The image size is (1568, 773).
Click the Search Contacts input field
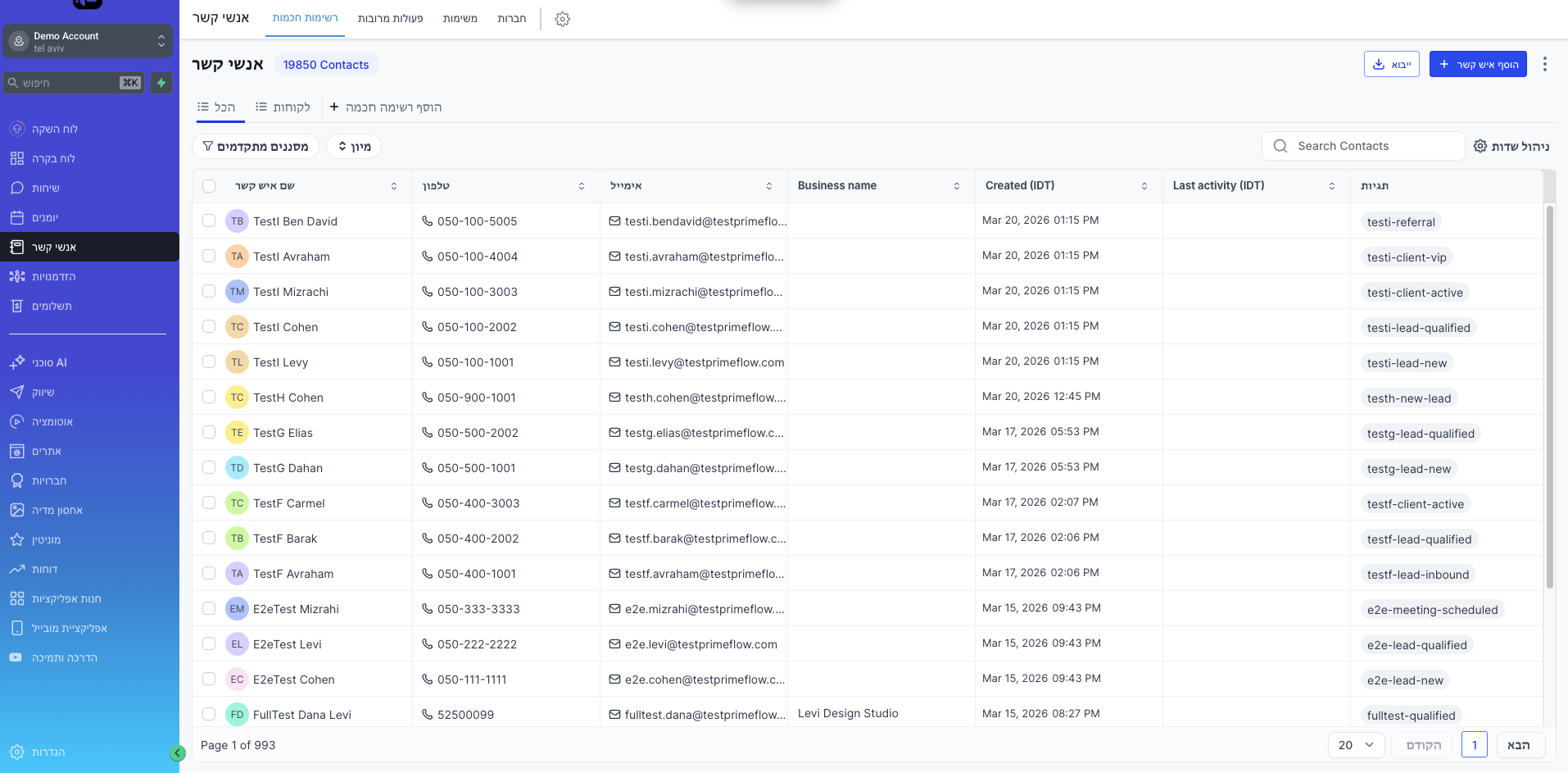click(1363, 146)
